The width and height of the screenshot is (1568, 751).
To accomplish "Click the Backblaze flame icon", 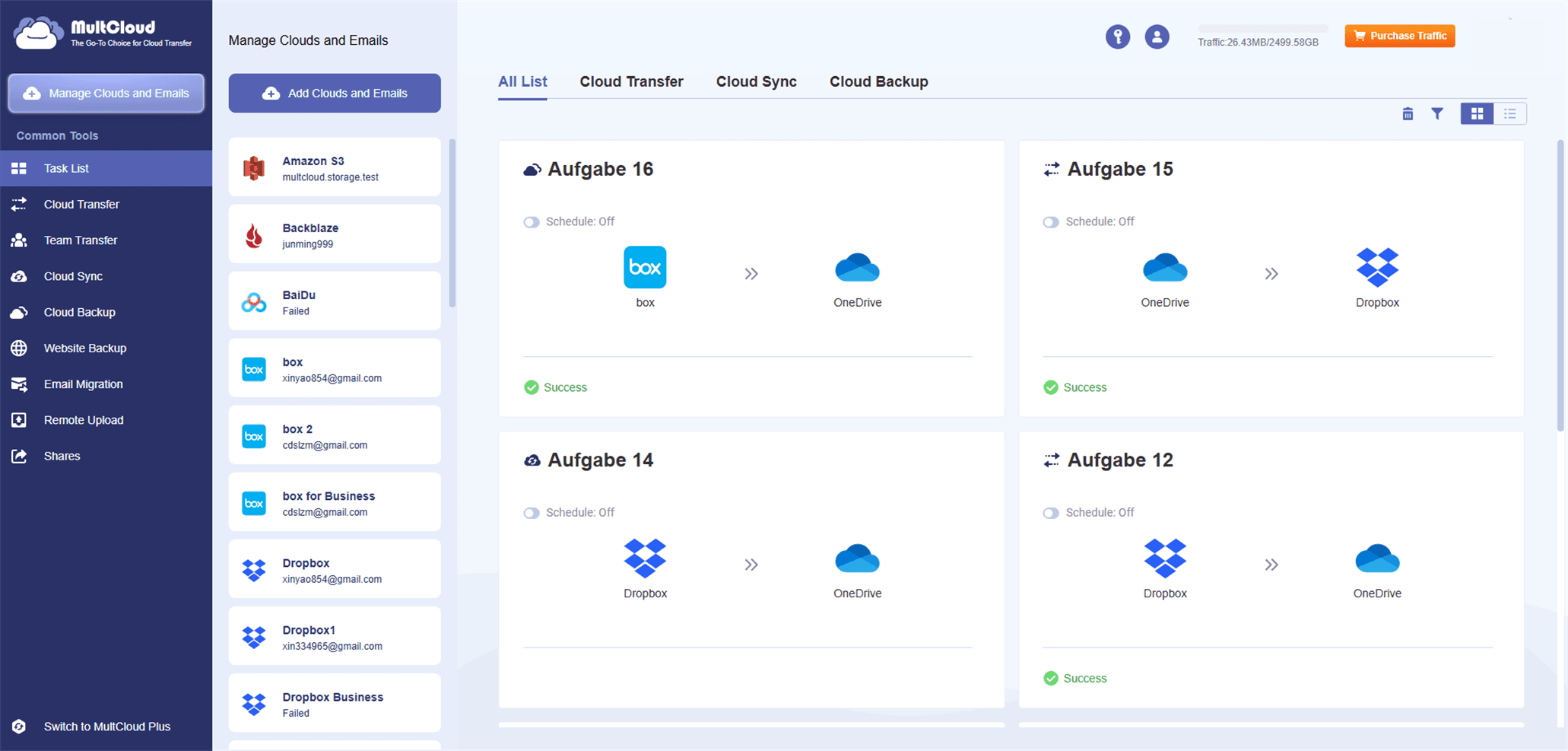I will point(254,236).
